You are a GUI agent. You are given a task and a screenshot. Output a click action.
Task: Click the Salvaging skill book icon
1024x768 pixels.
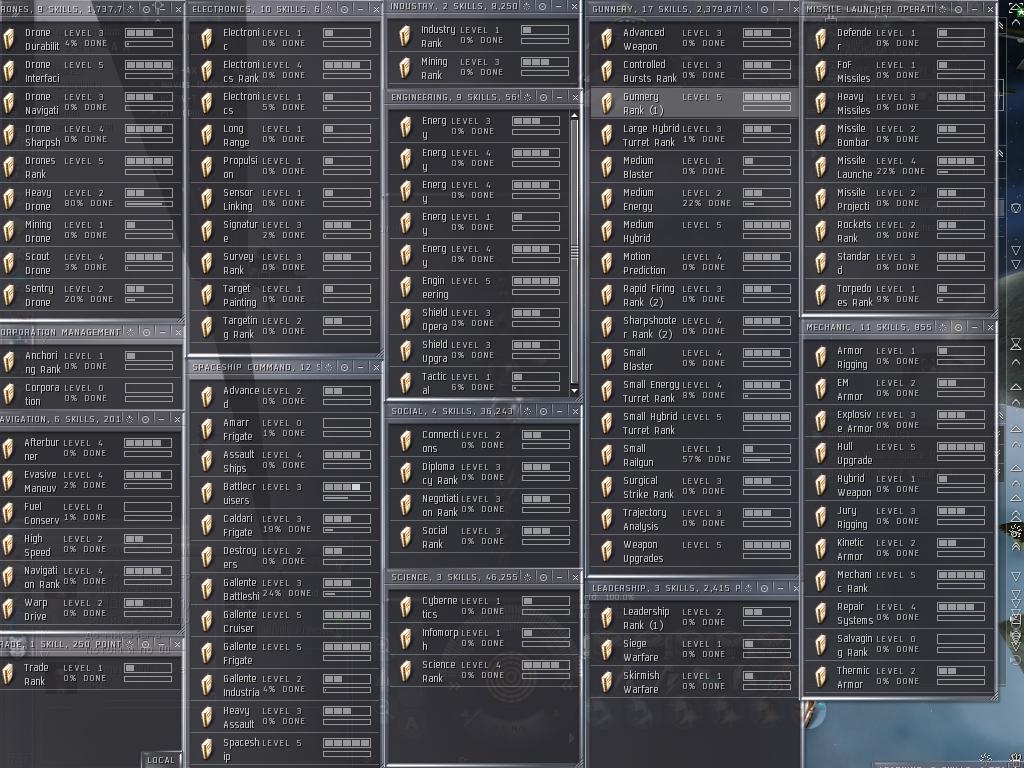click(821, 645)
